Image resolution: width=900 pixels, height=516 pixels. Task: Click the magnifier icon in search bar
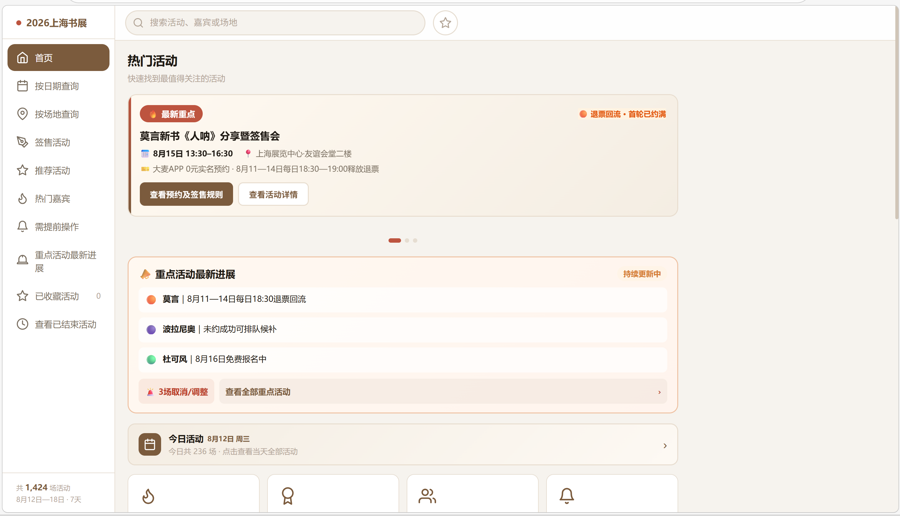pos(138,23)
